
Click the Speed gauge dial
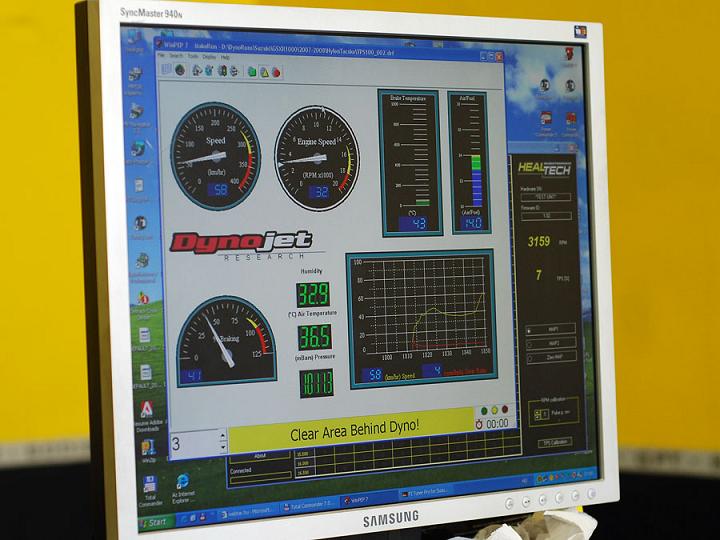click(x=215, y=156)
